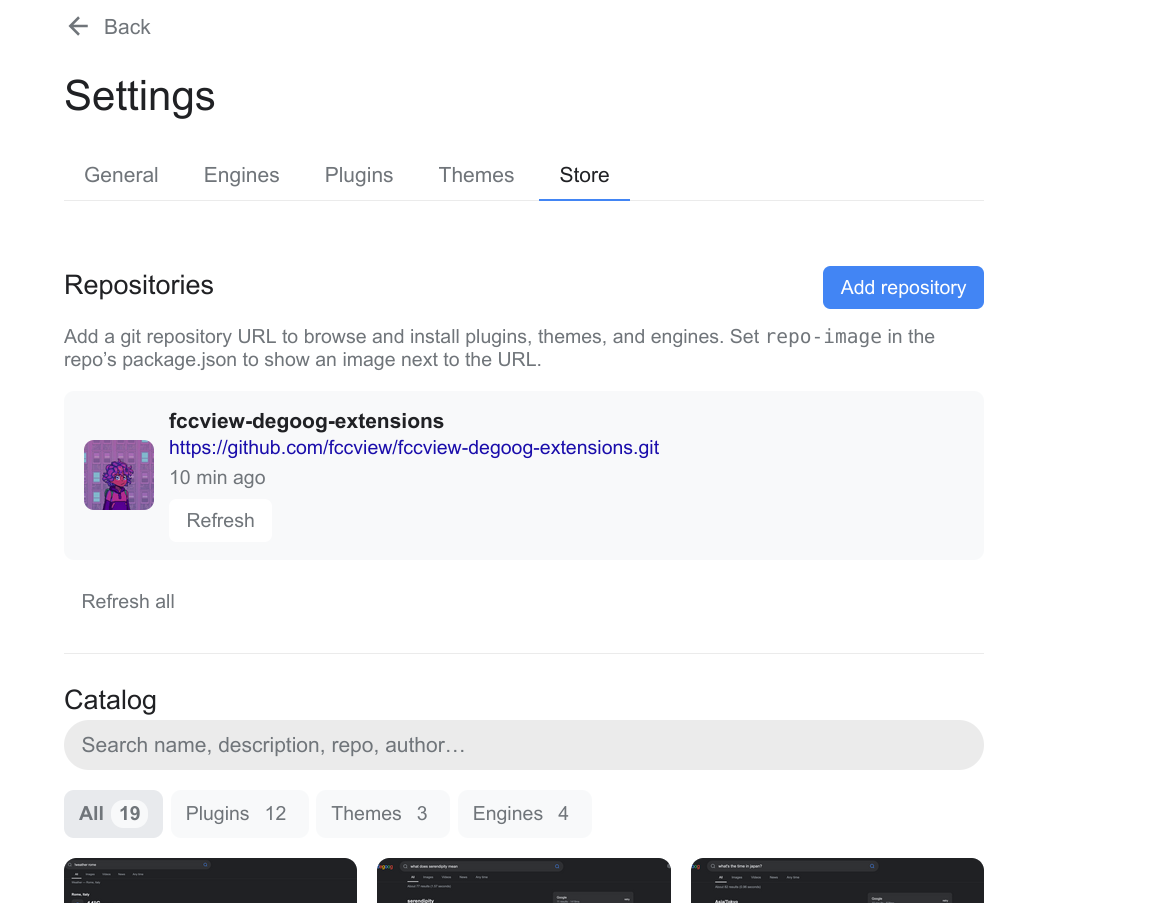The width and height of the screenshot is (1174, 903).
Task: Filter the catalog by Themes 3
Action: click(382, 813)
